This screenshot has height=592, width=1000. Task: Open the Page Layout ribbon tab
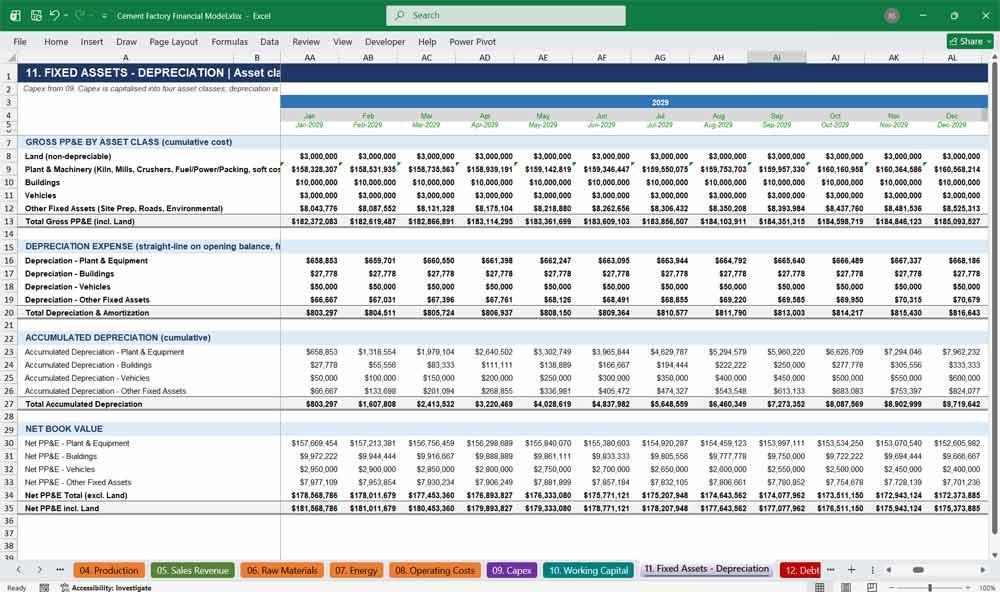(x=173, y=41)
